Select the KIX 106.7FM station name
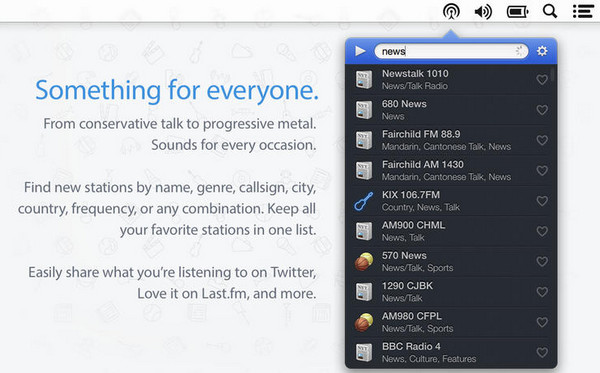Image resolution: width=600 pixels, height=373 pixels. [411, 195]
